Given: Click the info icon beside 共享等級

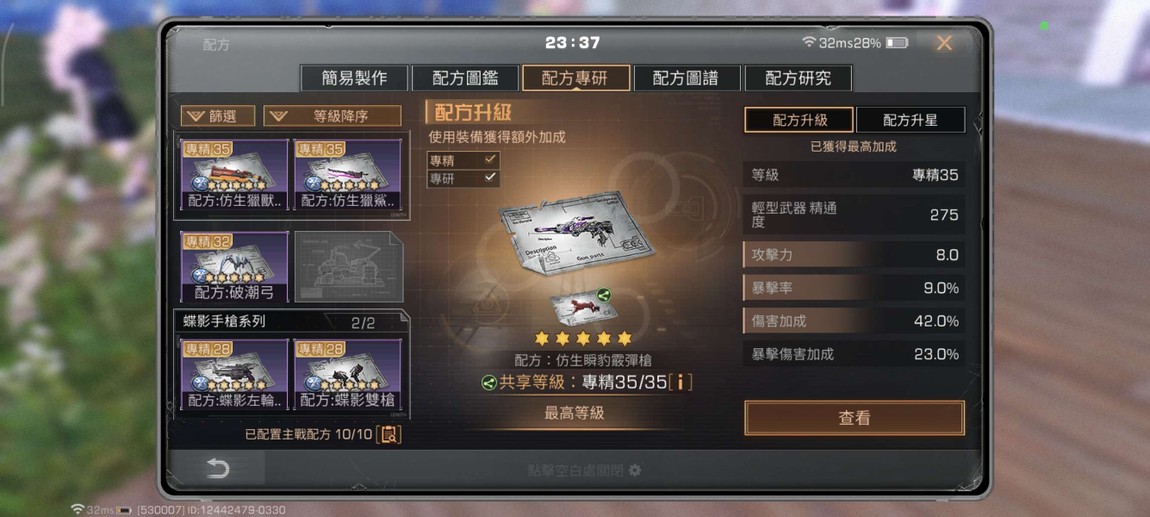Looking at the screenshot, I should 681,382.
